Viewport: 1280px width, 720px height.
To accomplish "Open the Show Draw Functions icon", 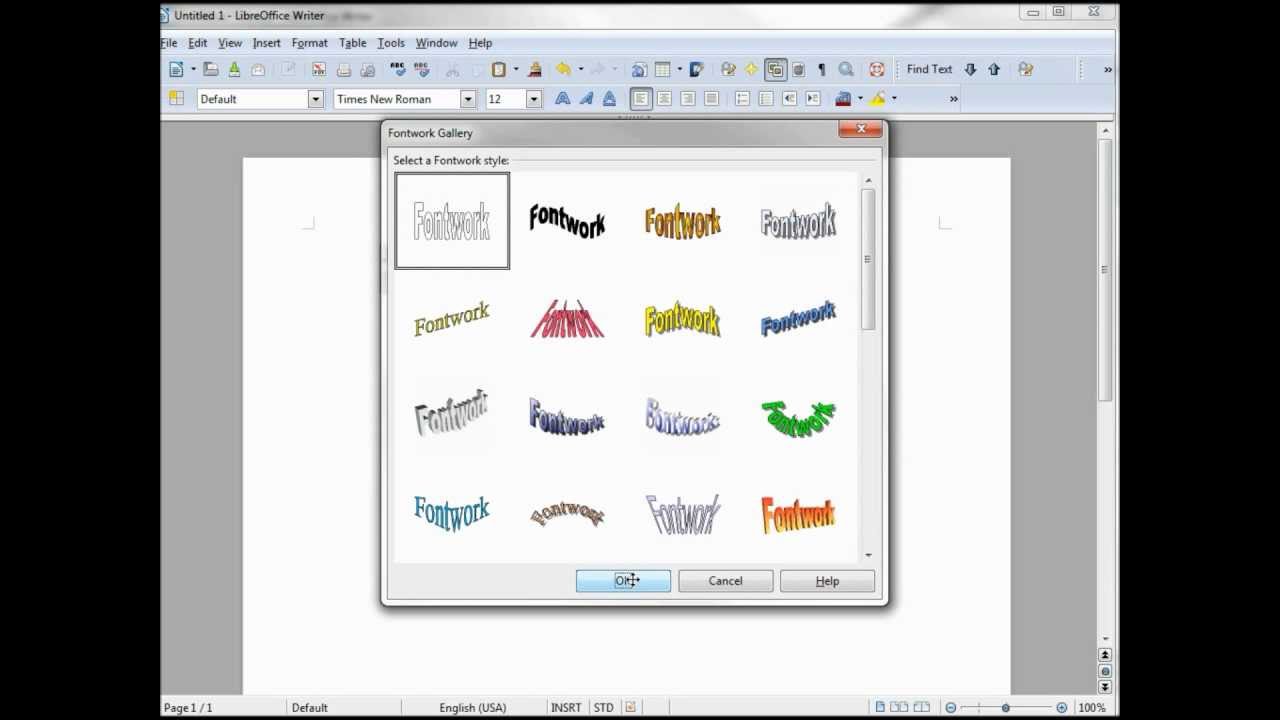I will pyautogui.click(x=697, y=69).
